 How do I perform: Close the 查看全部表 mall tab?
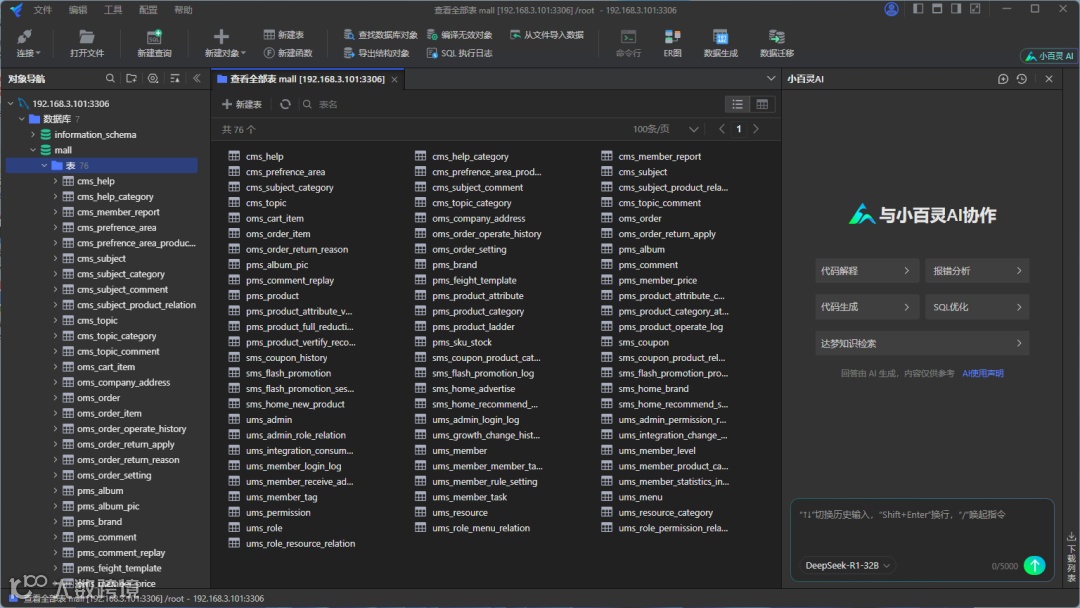tap(395, 79)
